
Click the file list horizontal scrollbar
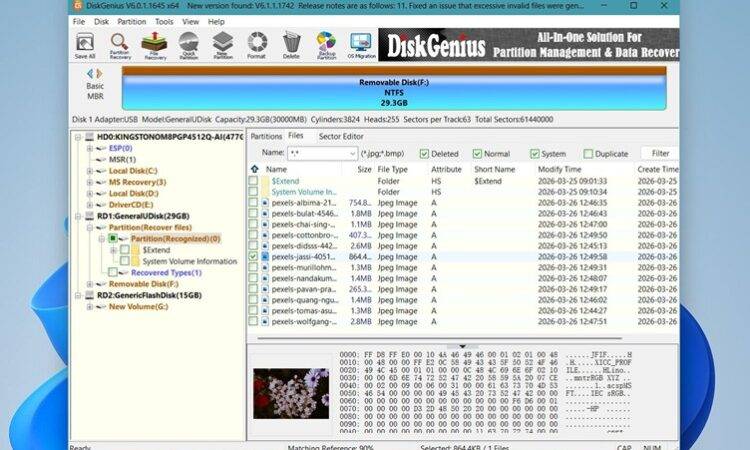440,338
